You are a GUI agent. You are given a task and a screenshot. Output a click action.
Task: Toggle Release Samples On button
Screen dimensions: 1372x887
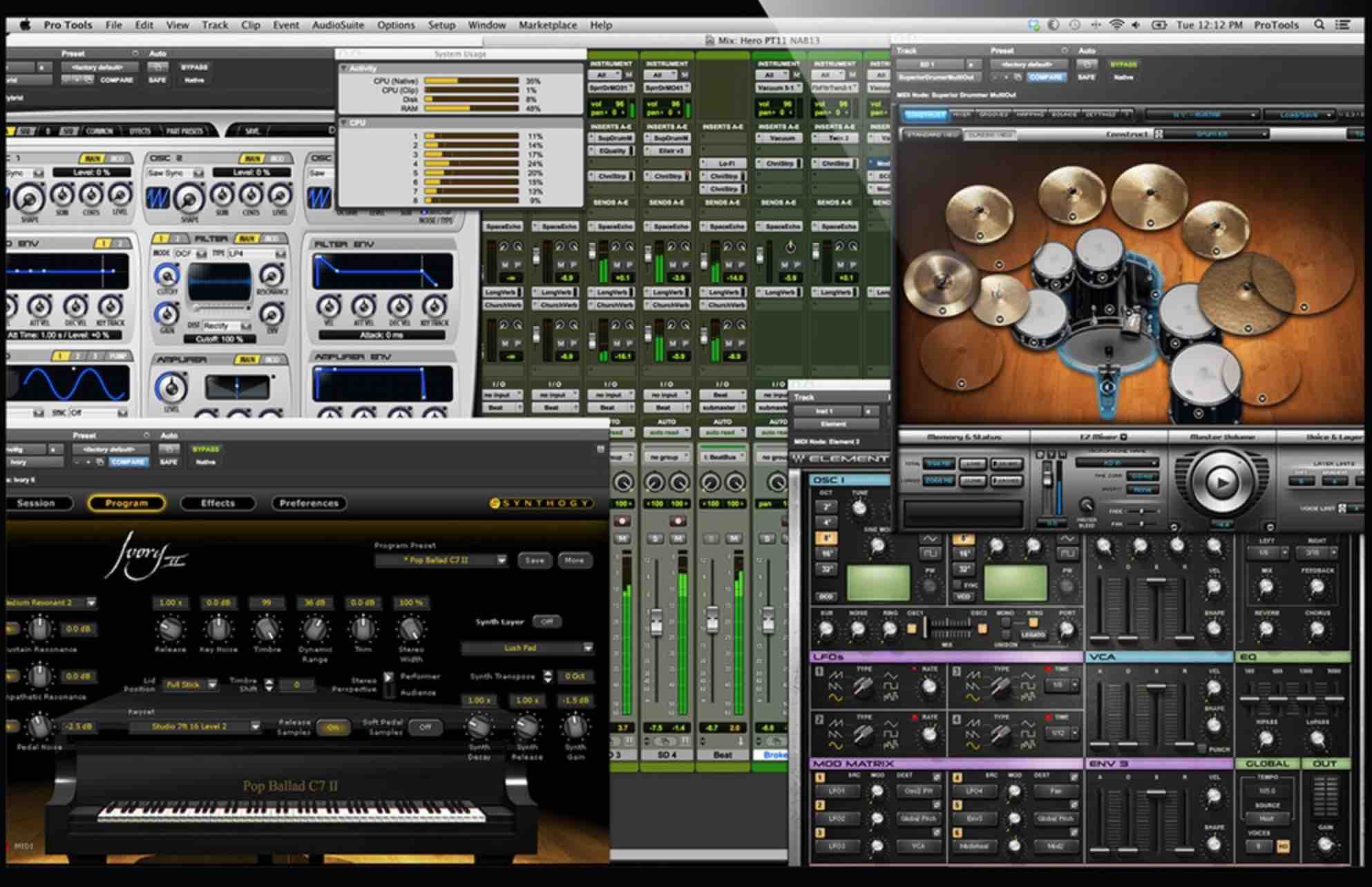coord(332,727)
